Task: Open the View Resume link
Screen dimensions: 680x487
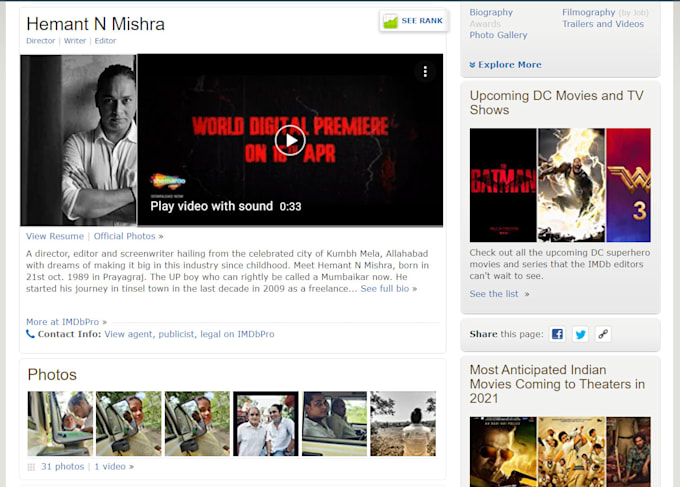Action: [55, 236]
